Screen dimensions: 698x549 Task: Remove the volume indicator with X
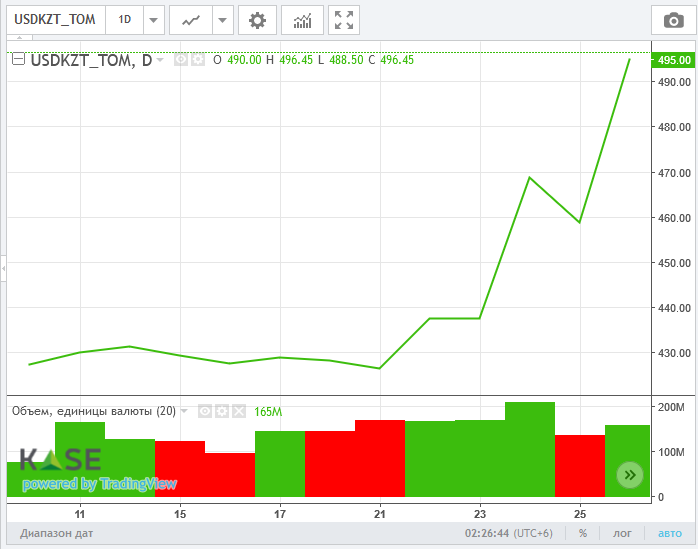point(238,411)
